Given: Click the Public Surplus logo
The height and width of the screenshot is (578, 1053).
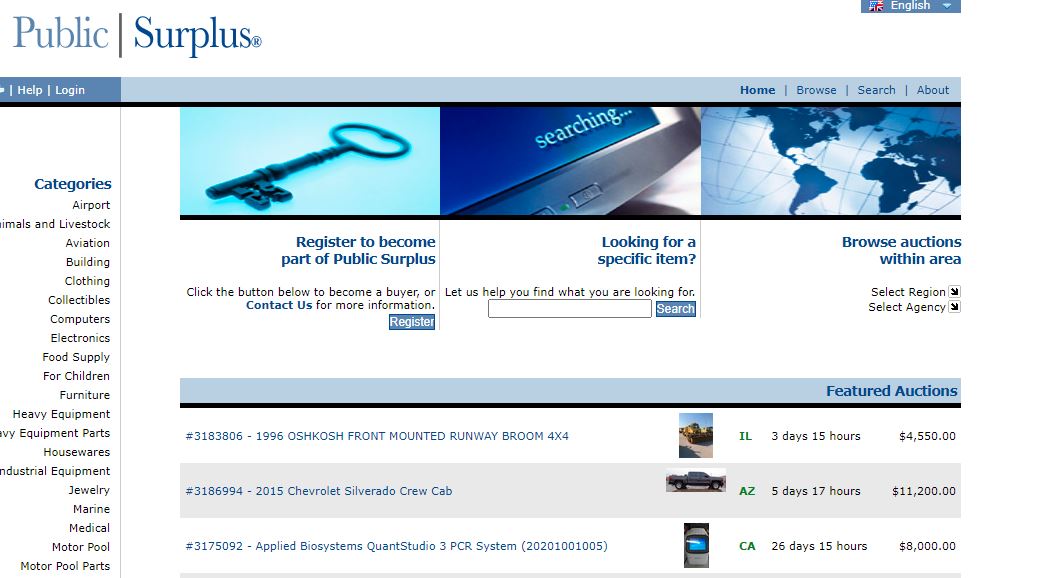Looking at the screenshot, I should (x=137, y=34).
